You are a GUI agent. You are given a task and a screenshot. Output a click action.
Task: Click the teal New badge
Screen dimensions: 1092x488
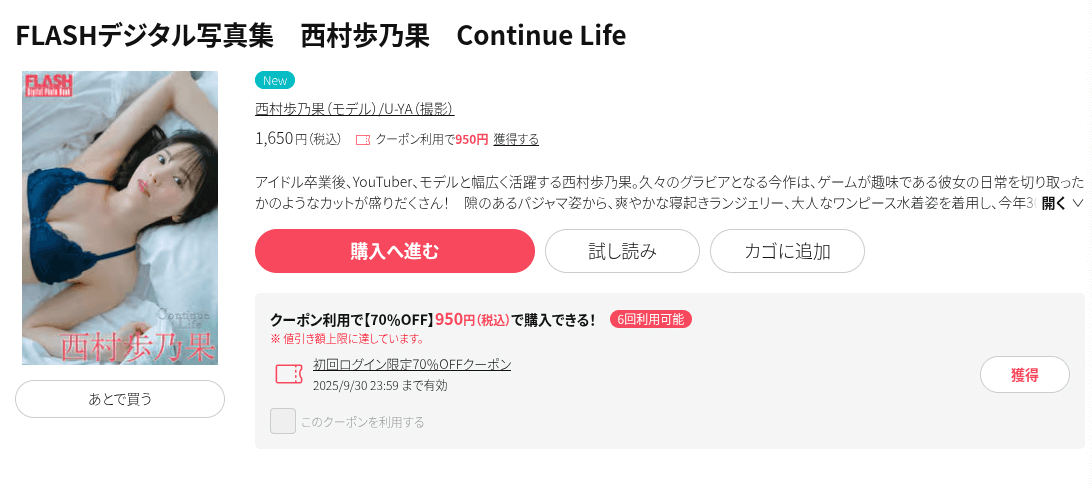[x=275, y=80]
